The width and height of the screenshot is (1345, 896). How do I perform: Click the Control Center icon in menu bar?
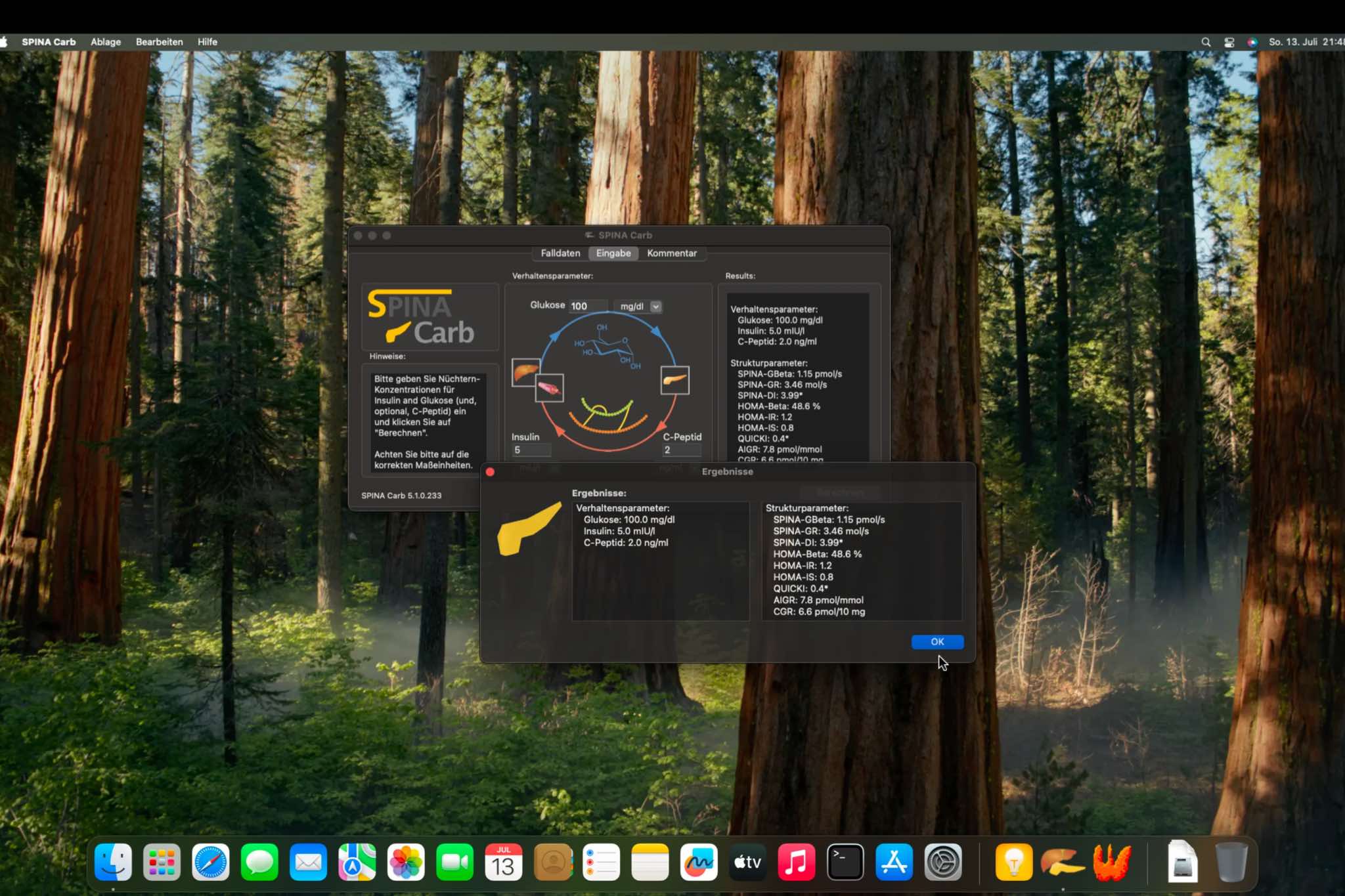[x=1229, y=41]
